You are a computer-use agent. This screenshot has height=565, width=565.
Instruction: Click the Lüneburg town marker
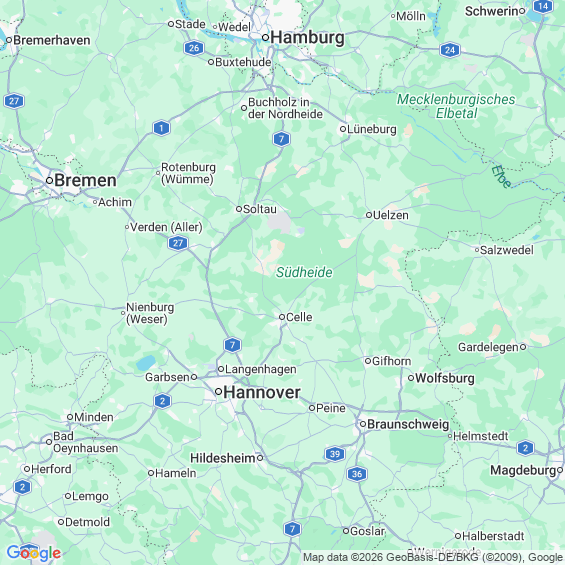coord(343,129)
